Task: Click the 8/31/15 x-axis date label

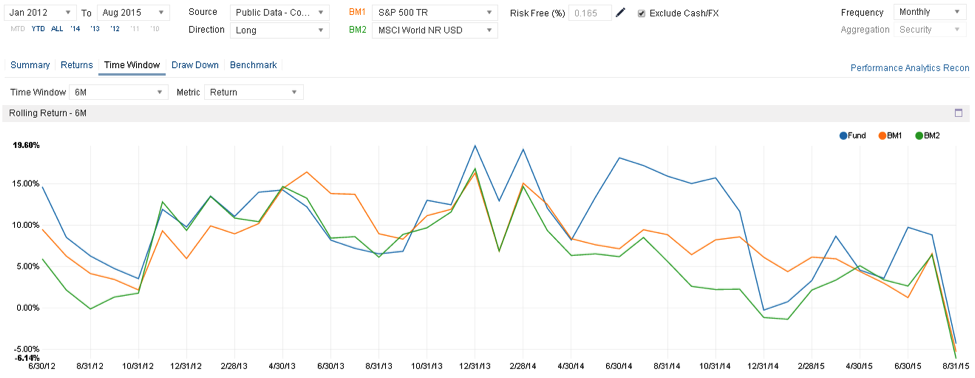Action: [956, 365]
